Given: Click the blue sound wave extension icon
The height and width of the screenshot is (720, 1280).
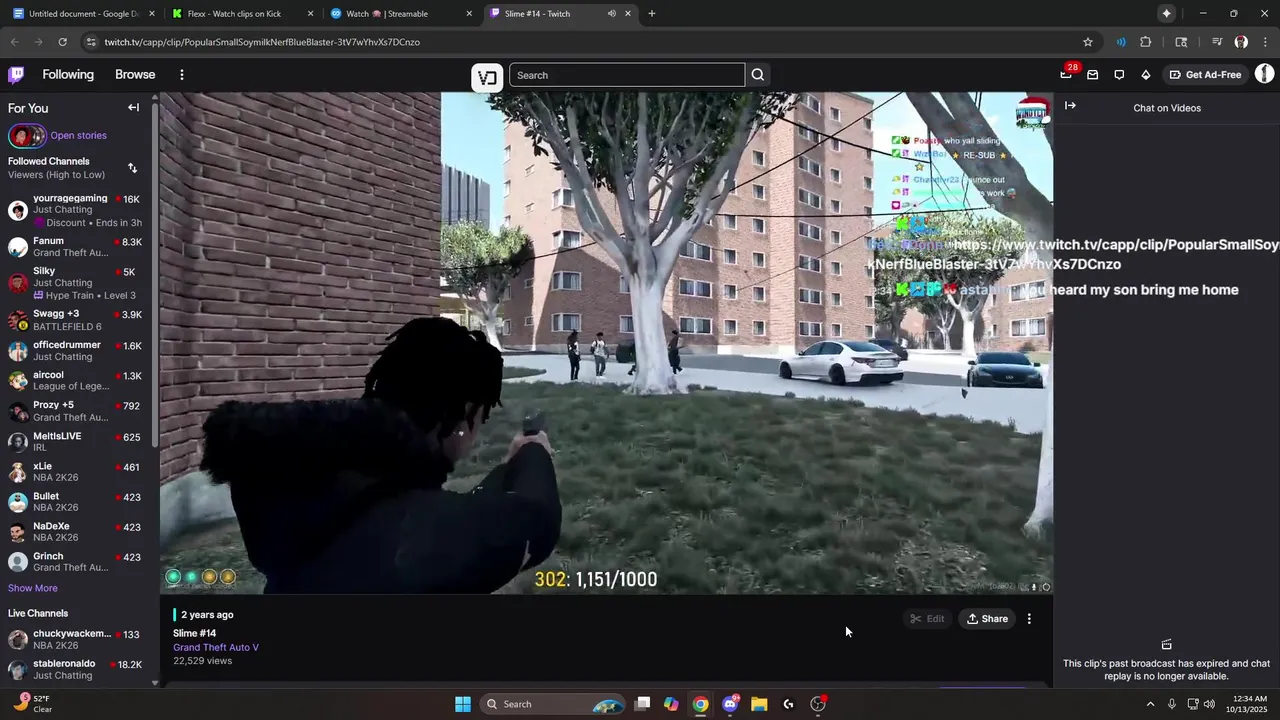Looking at the screenshot, I should point(1121,42).
